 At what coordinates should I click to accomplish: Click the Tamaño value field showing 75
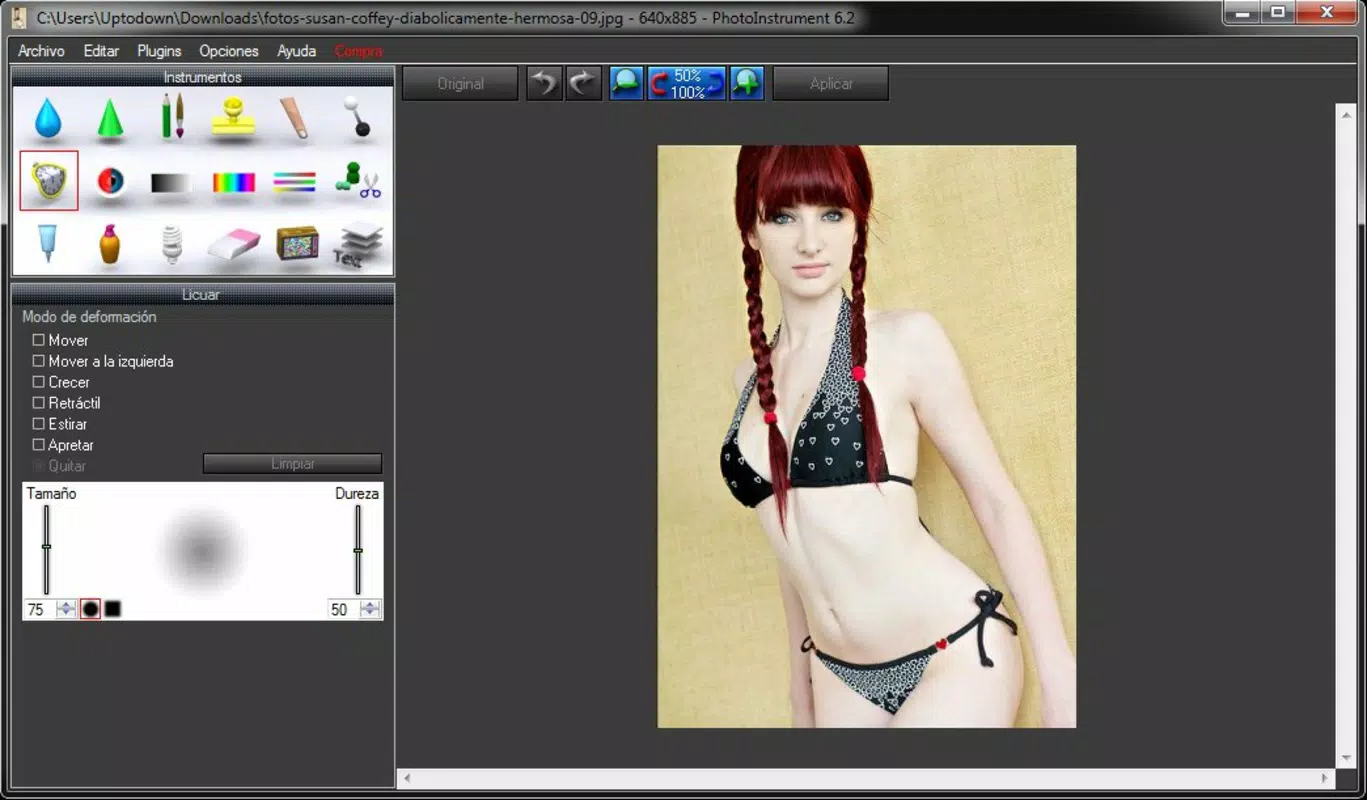tap(40, 609)
